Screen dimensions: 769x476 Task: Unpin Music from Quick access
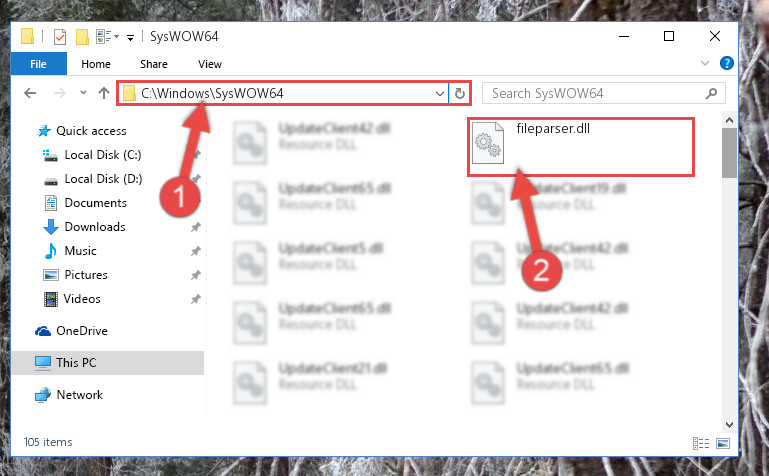pos(196,251)
